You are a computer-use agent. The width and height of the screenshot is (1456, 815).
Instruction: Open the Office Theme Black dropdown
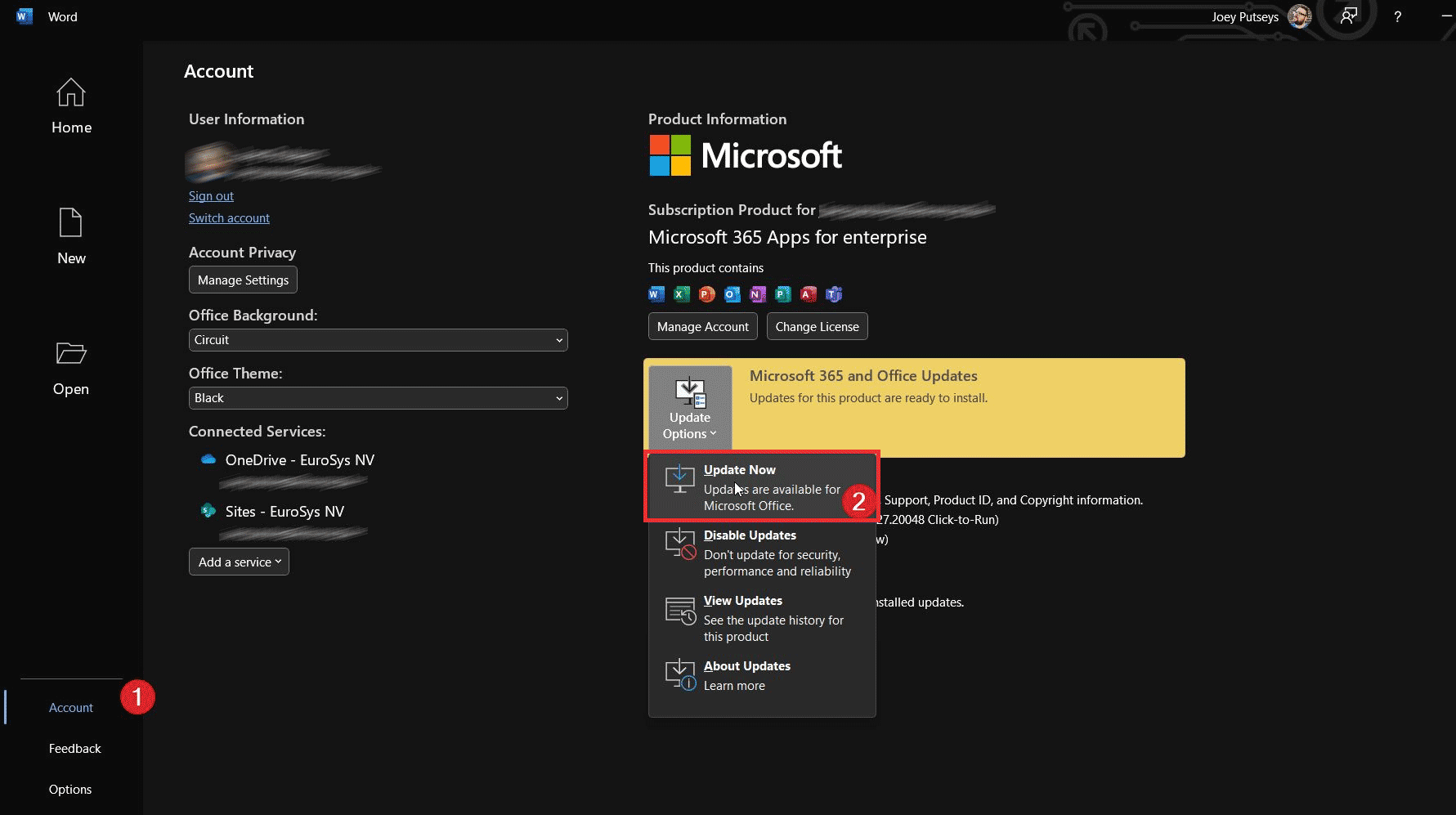coord(378,398)
